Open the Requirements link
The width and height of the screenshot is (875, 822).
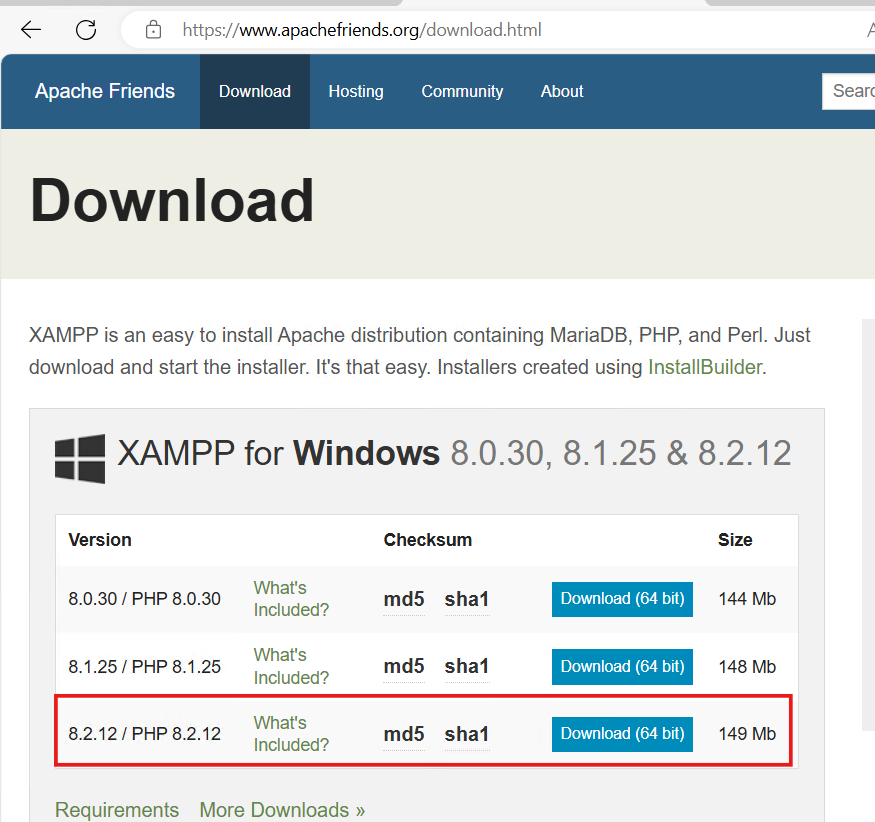117,810
